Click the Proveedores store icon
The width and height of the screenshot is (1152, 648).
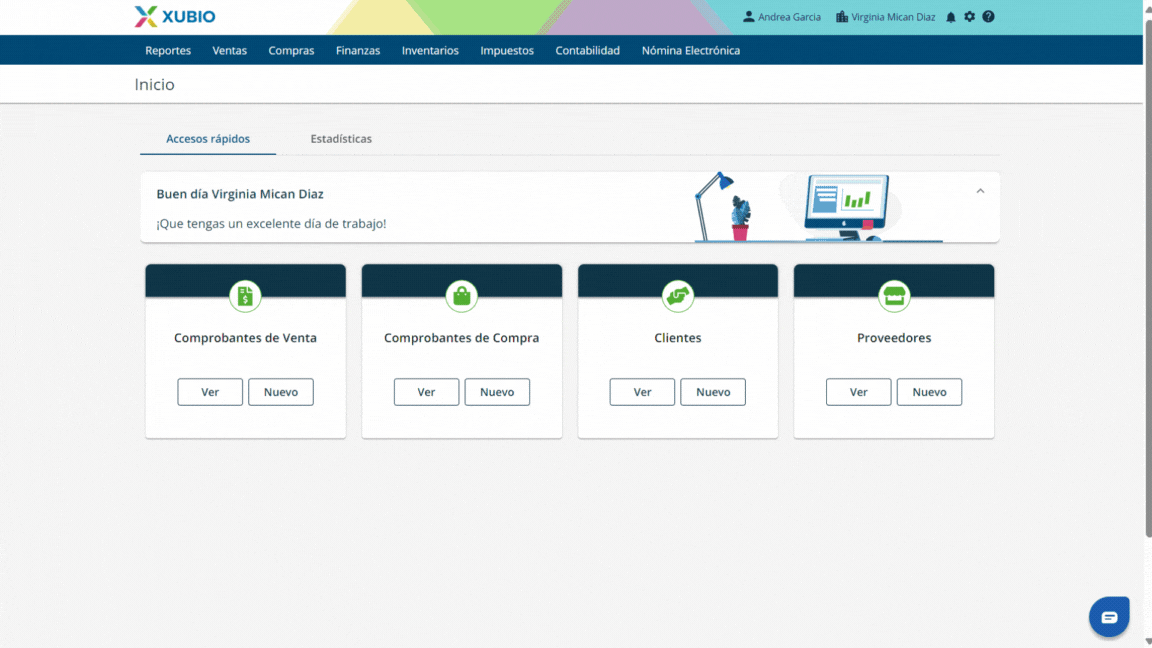click(x=894, y=296)
